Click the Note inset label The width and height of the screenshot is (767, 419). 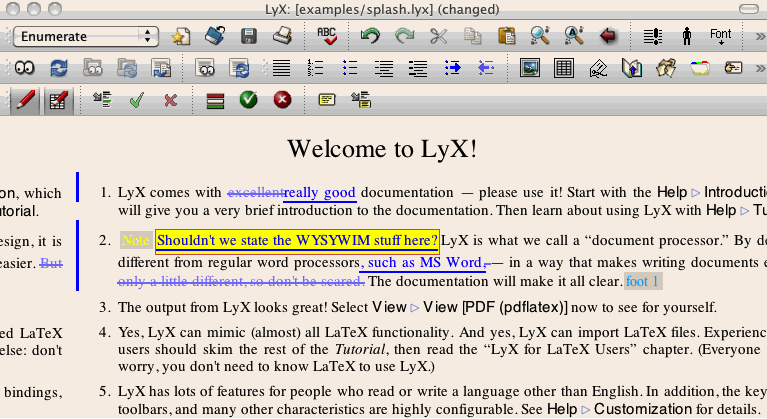point(135,241)
